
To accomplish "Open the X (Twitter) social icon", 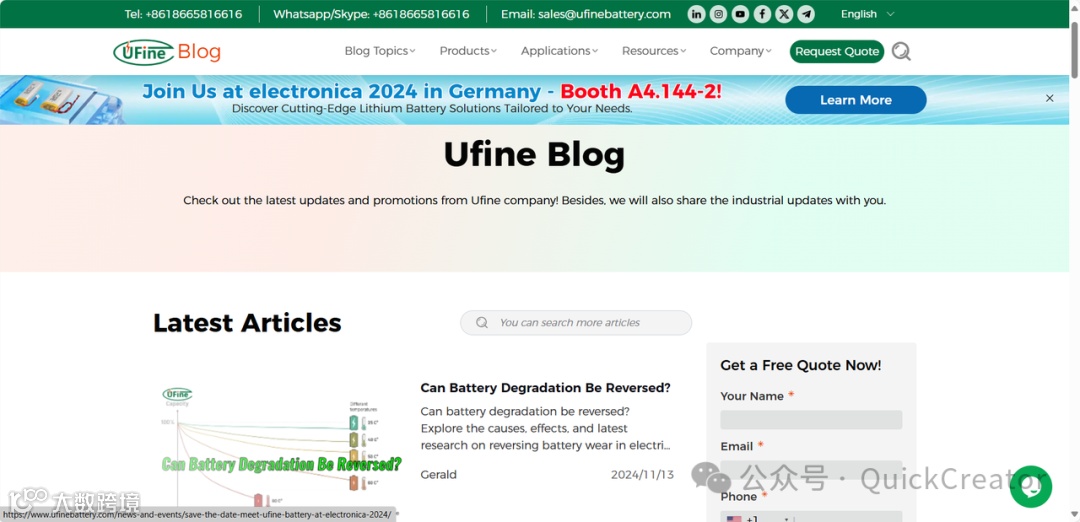I will point(784,14).
